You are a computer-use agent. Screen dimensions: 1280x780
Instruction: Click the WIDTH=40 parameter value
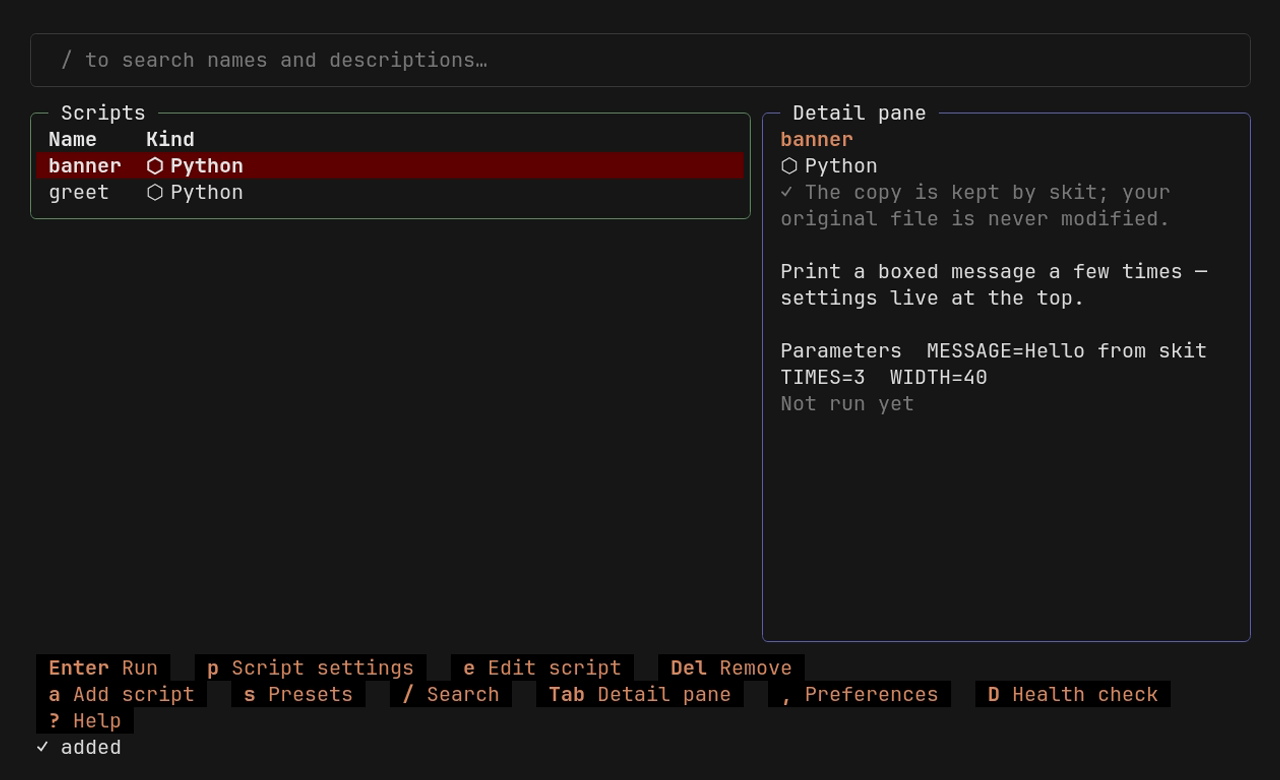[939, 378]
